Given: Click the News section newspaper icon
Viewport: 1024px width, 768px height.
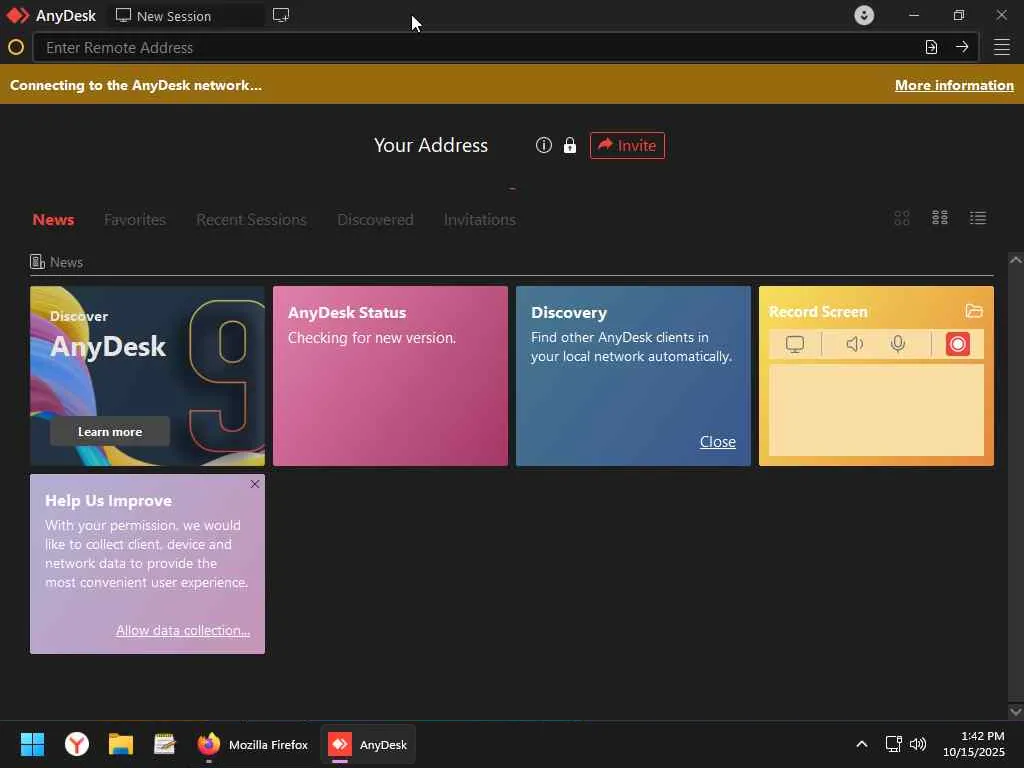Looking at the screenshot, I should [x=37, y=262].
